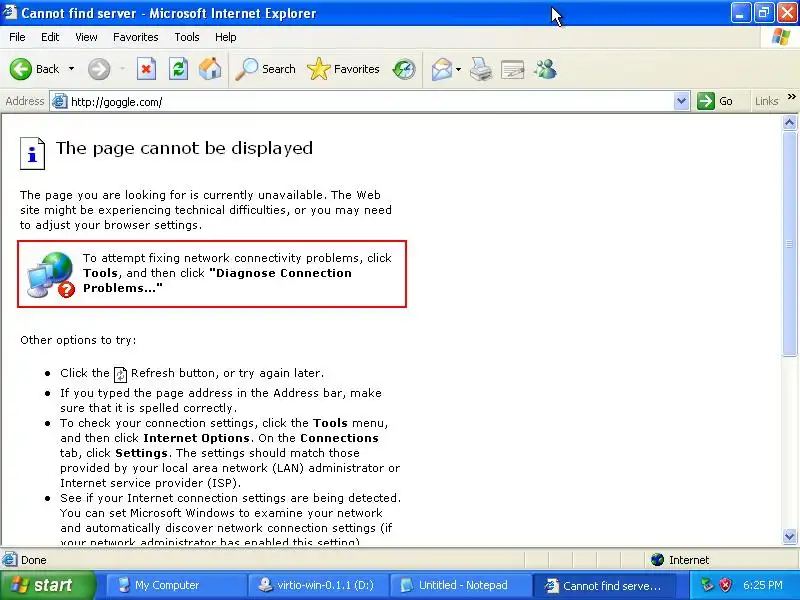
Task: Expand the Links toolbar chevron
Action: coord(791,96)
